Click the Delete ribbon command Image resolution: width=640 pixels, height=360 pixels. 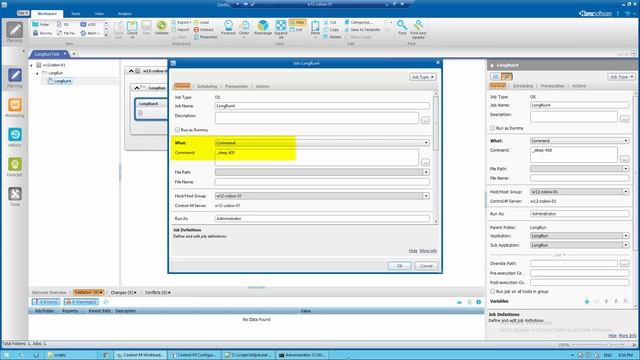coord(332,37)
